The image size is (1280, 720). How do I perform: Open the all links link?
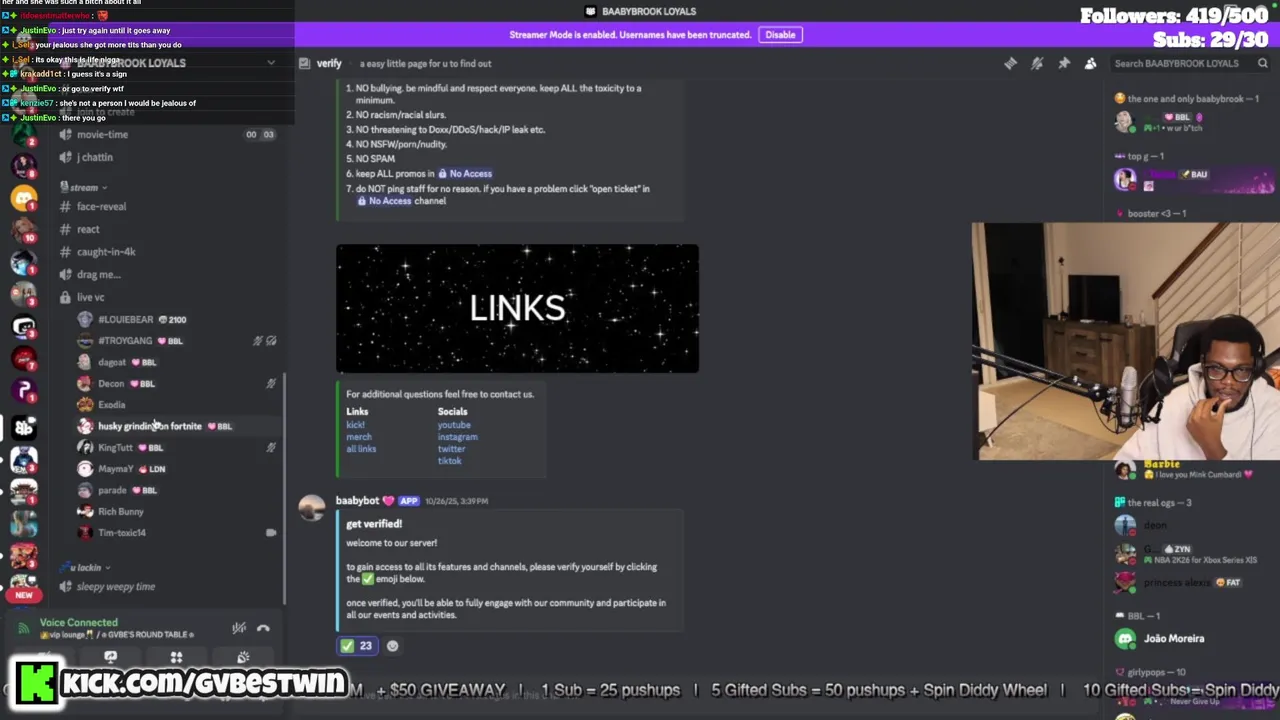click(361, 449)
